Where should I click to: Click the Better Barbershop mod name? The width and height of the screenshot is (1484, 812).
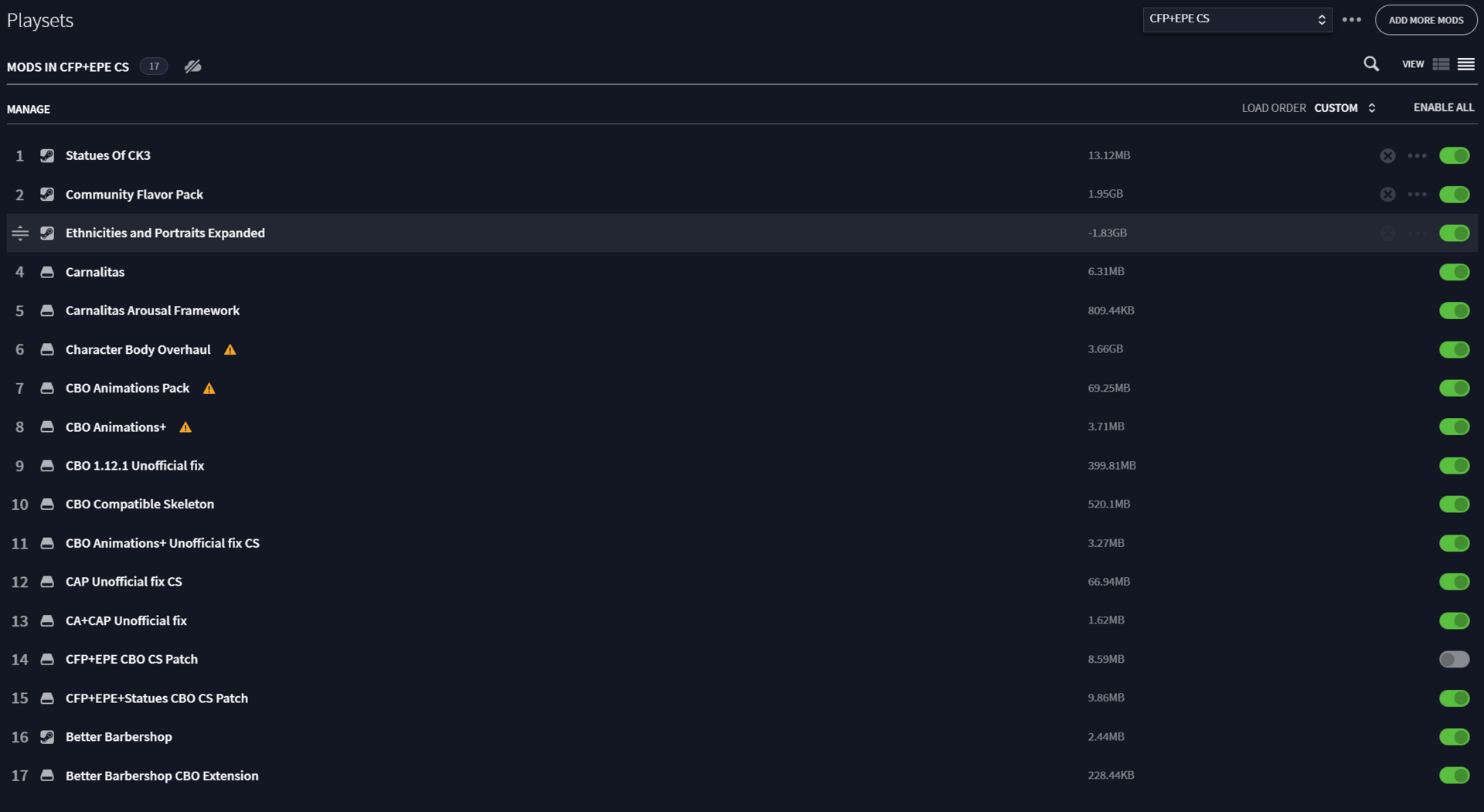point(119,737)
